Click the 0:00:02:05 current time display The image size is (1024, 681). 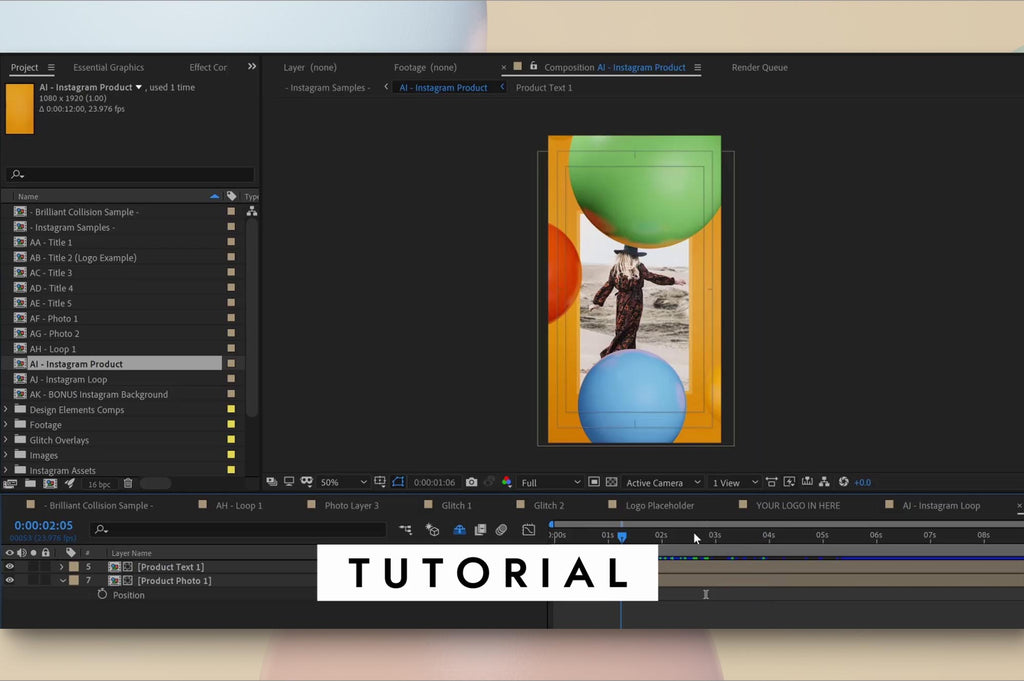click(43, 526)
